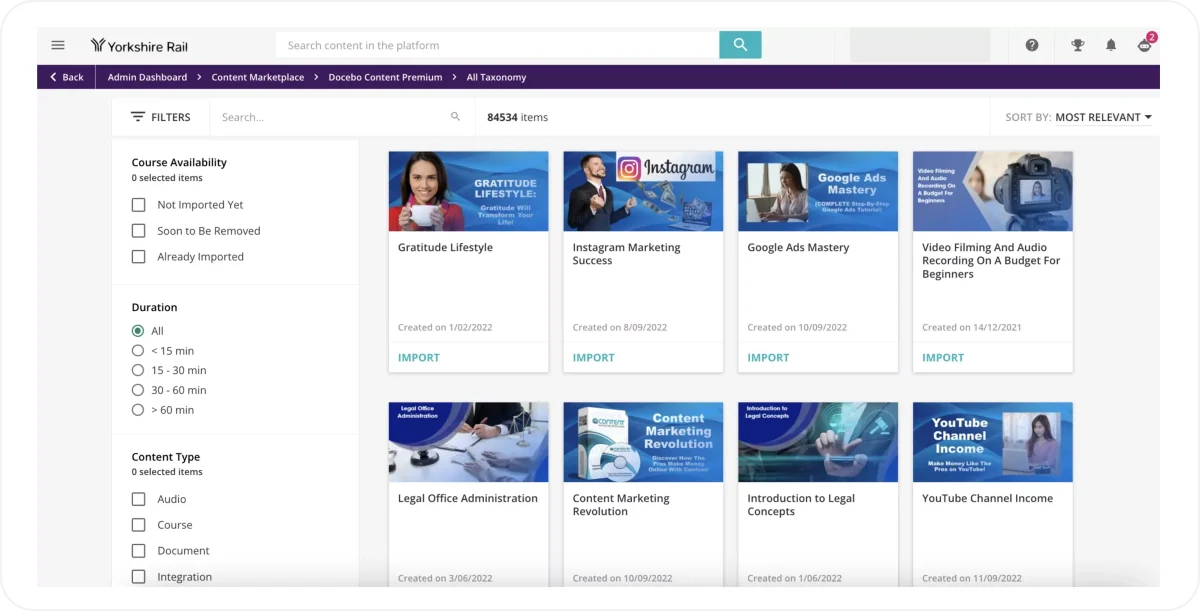
Task: Click the YouTube Channel Income title
Action: [x=987, y=498]
